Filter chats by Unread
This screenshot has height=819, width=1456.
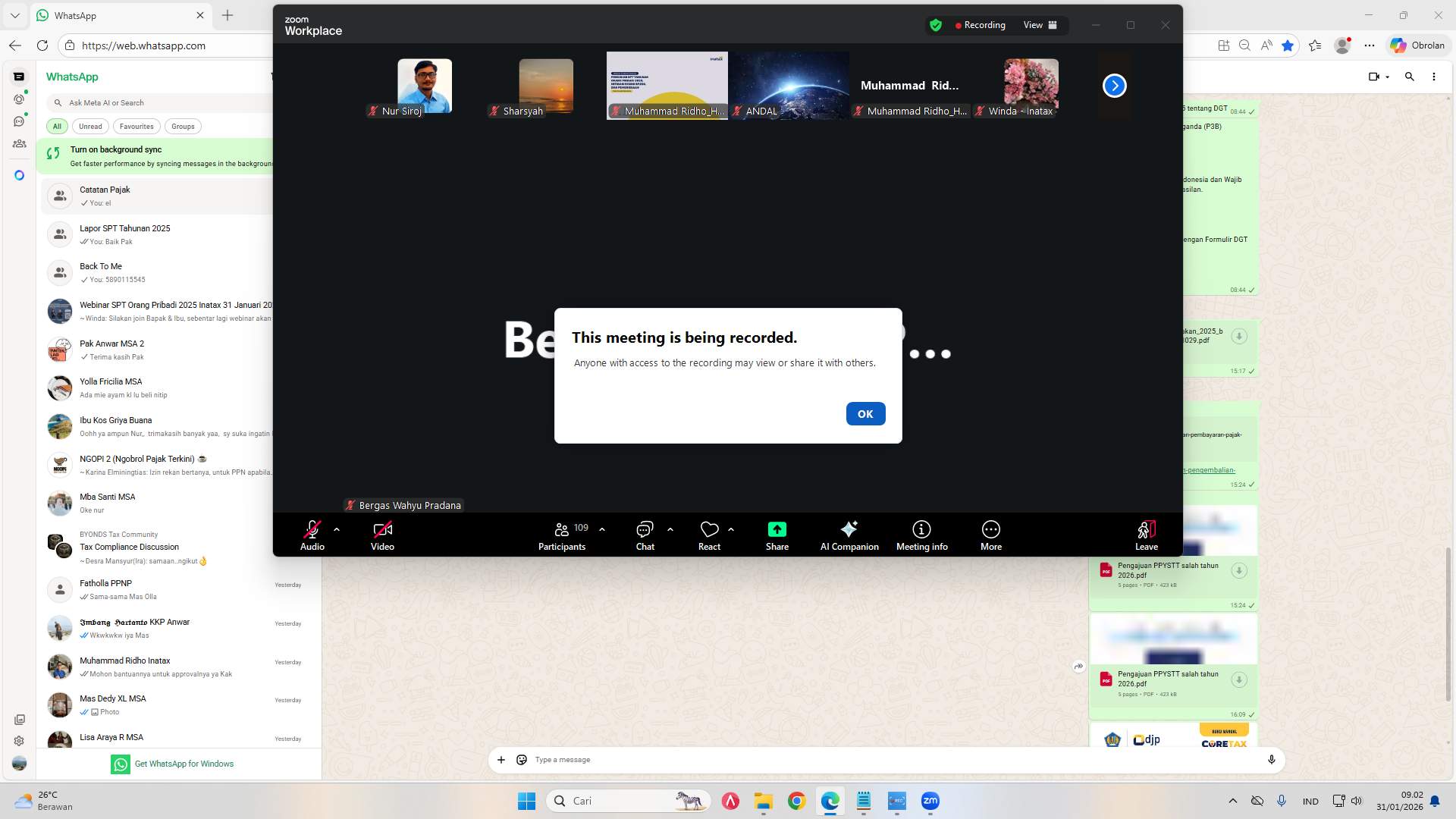[x=90, y=126]
